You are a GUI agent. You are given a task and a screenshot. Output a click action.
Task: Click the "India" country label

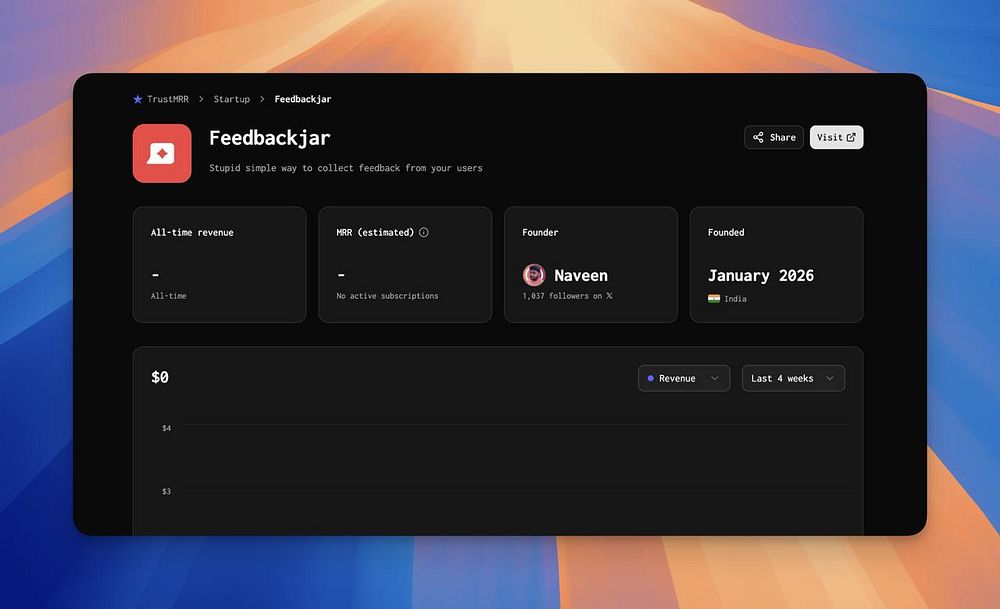(735, 298)
